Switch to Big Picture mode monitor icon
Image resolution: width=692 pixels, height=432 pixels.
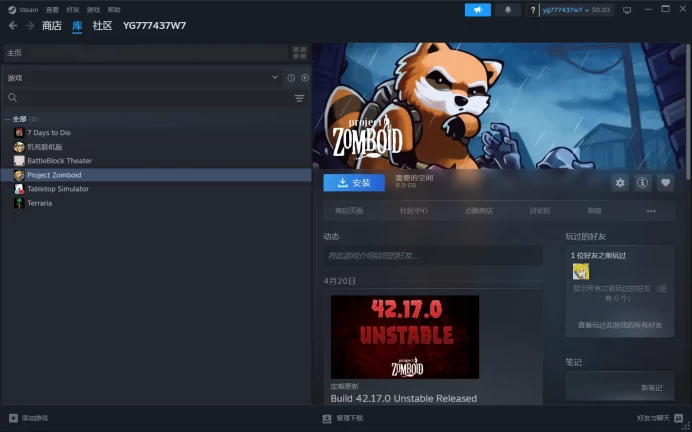click(627, 10)
